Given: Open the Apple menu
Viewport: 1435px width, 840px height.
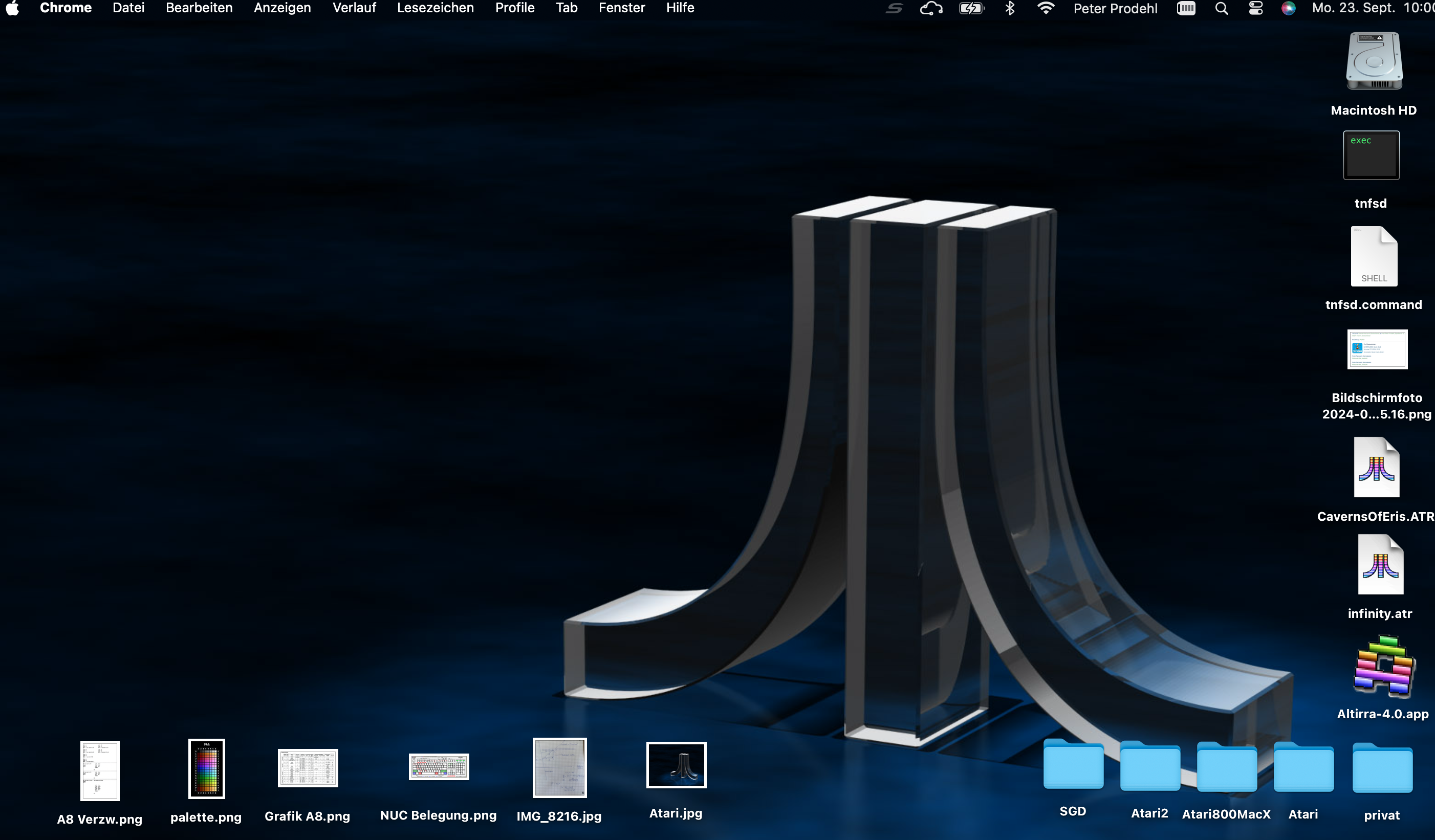Looking at the screenshot, I should [12, 9].
